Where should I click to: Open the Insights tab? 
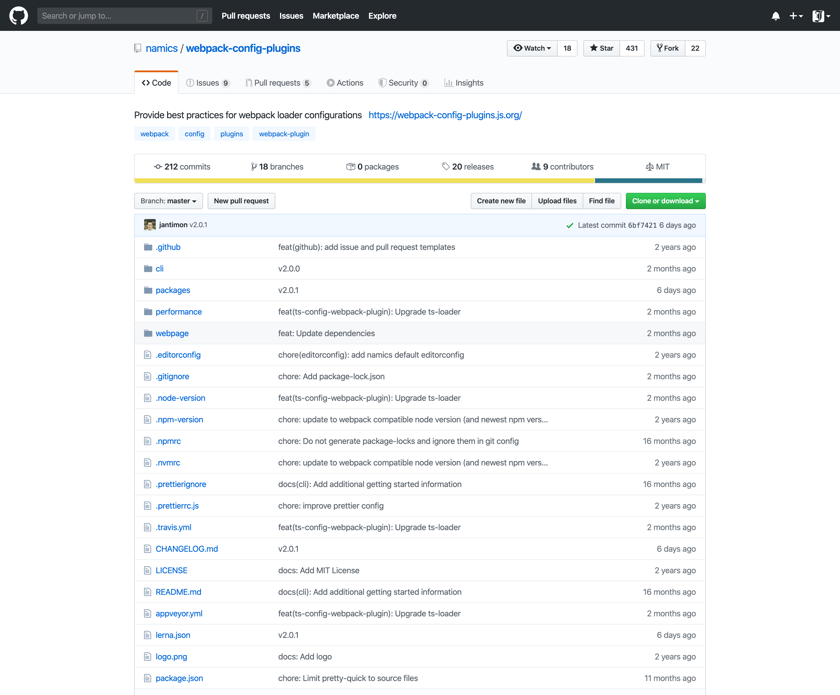(x=464, y=83)
